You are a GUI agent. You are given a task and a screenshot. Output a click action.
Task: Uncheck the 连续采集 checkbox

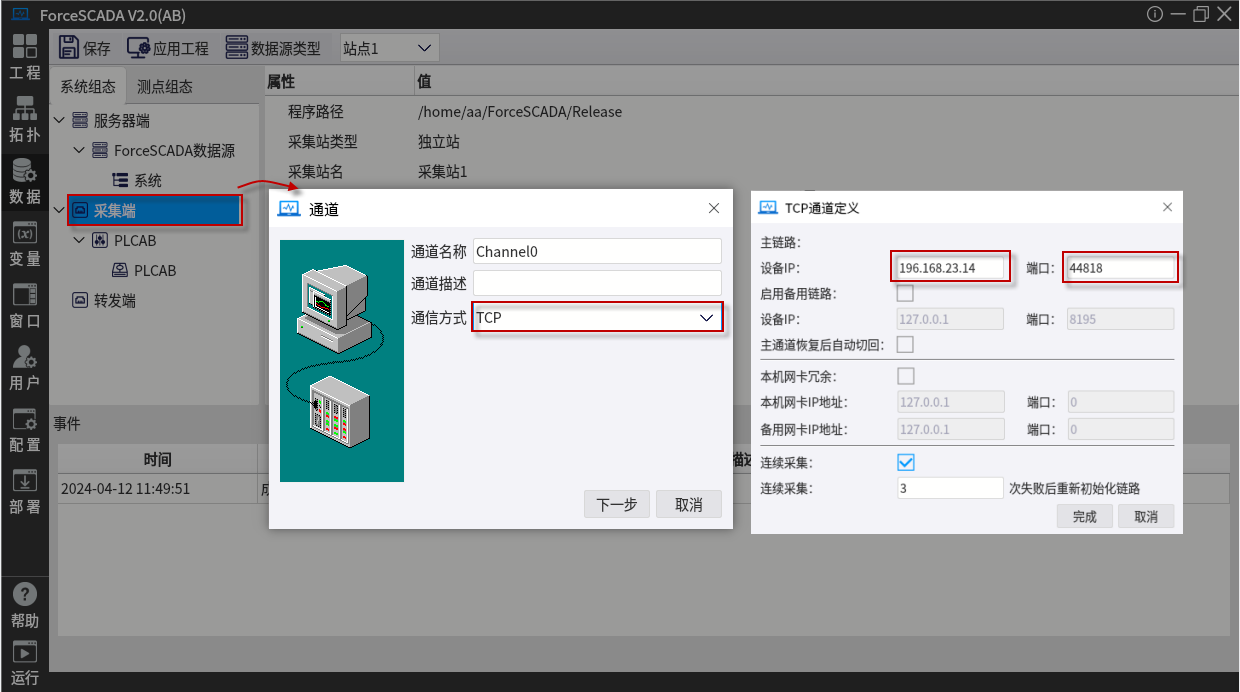pyautogui.click(x=906, y=462)
